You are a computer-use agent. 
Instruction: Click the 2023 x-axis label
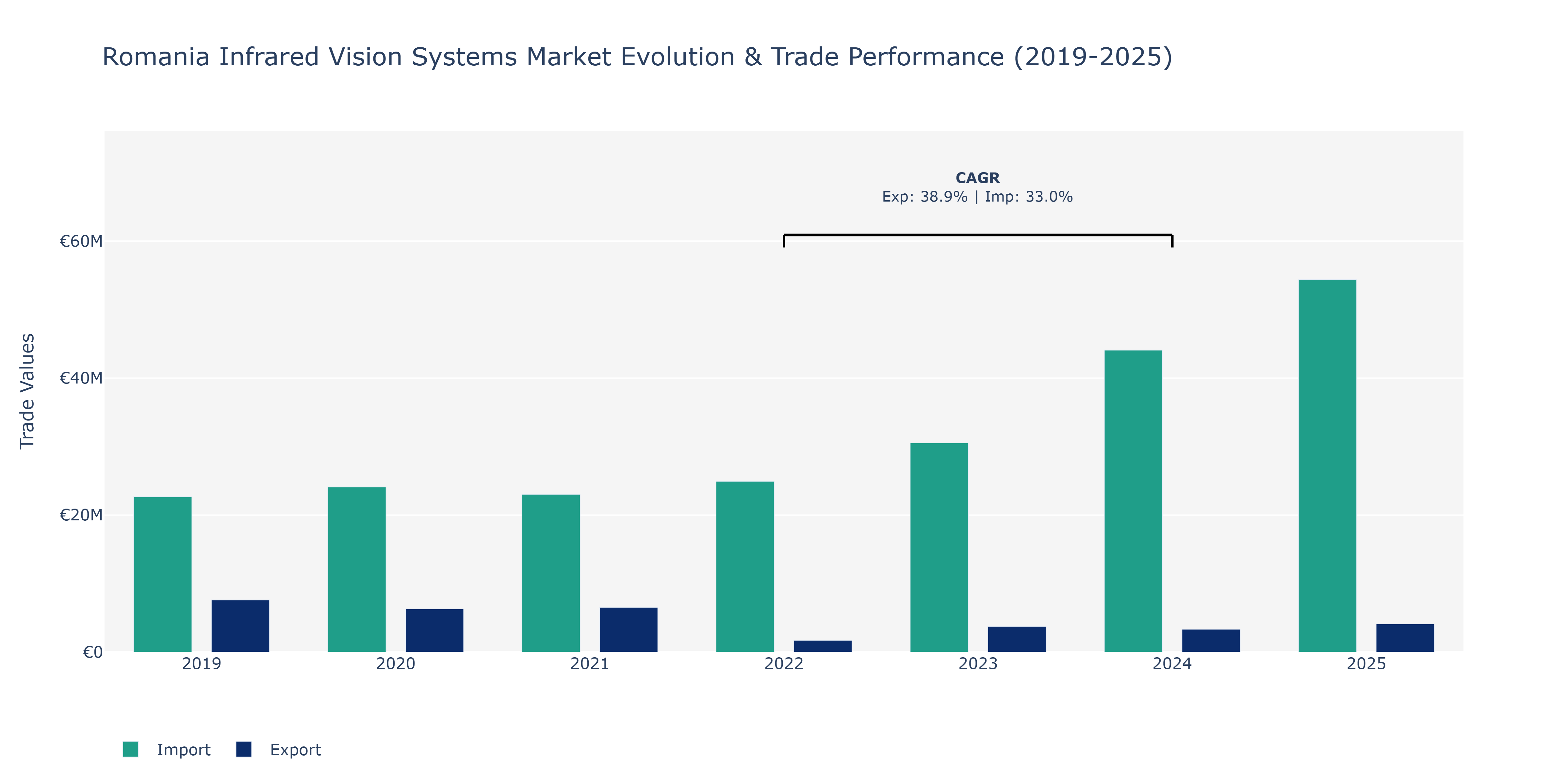tap(978, 663)
